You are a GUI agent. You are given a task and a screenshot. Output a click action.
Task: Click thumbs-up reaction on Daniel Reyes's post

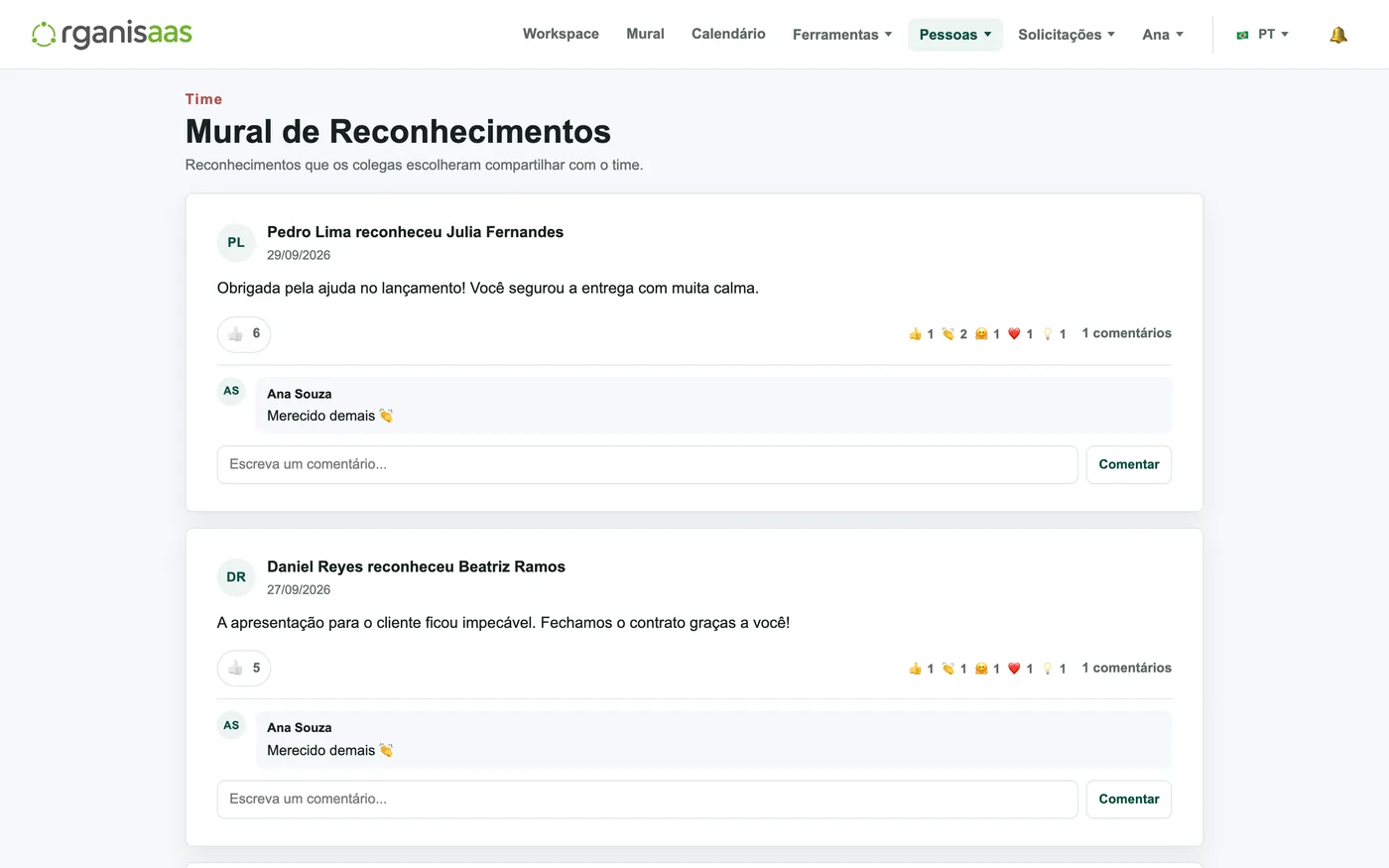(x=921, y=669)
